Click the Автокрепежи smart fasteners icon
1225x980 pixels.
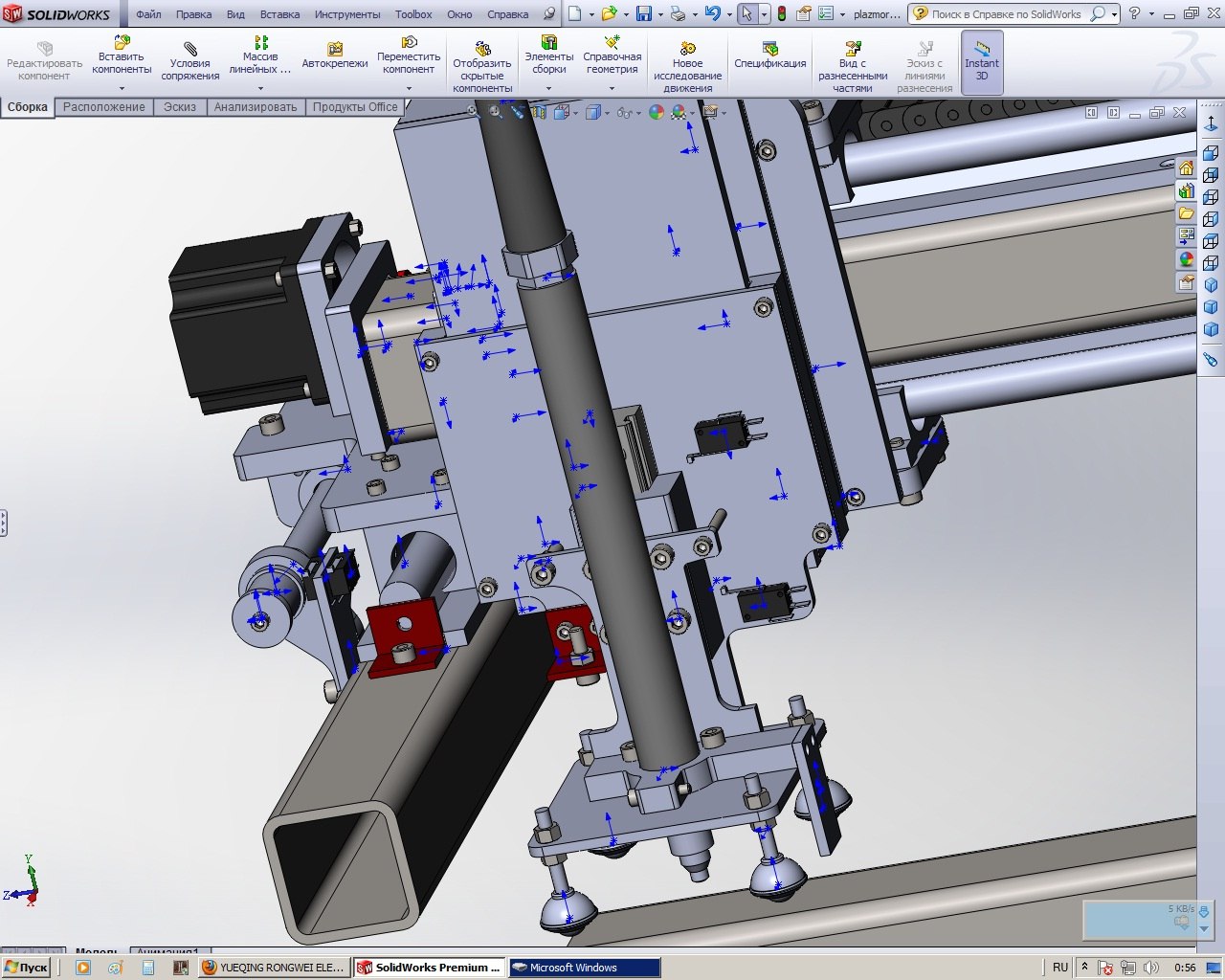coord(334,56)
